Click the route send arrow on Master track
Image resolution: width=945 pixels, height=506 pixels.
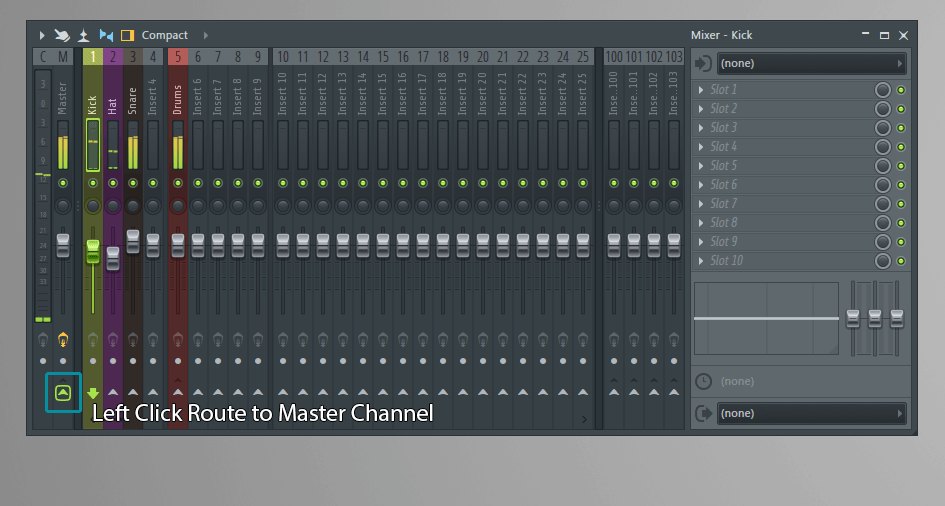click(x=63, y=393)
